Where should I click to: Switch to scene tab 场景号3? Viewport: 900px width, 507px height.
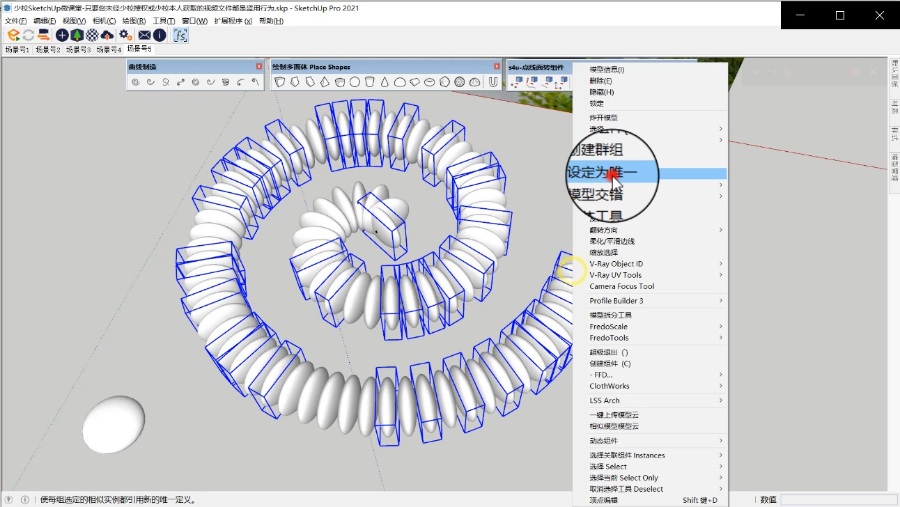(78, 50)
